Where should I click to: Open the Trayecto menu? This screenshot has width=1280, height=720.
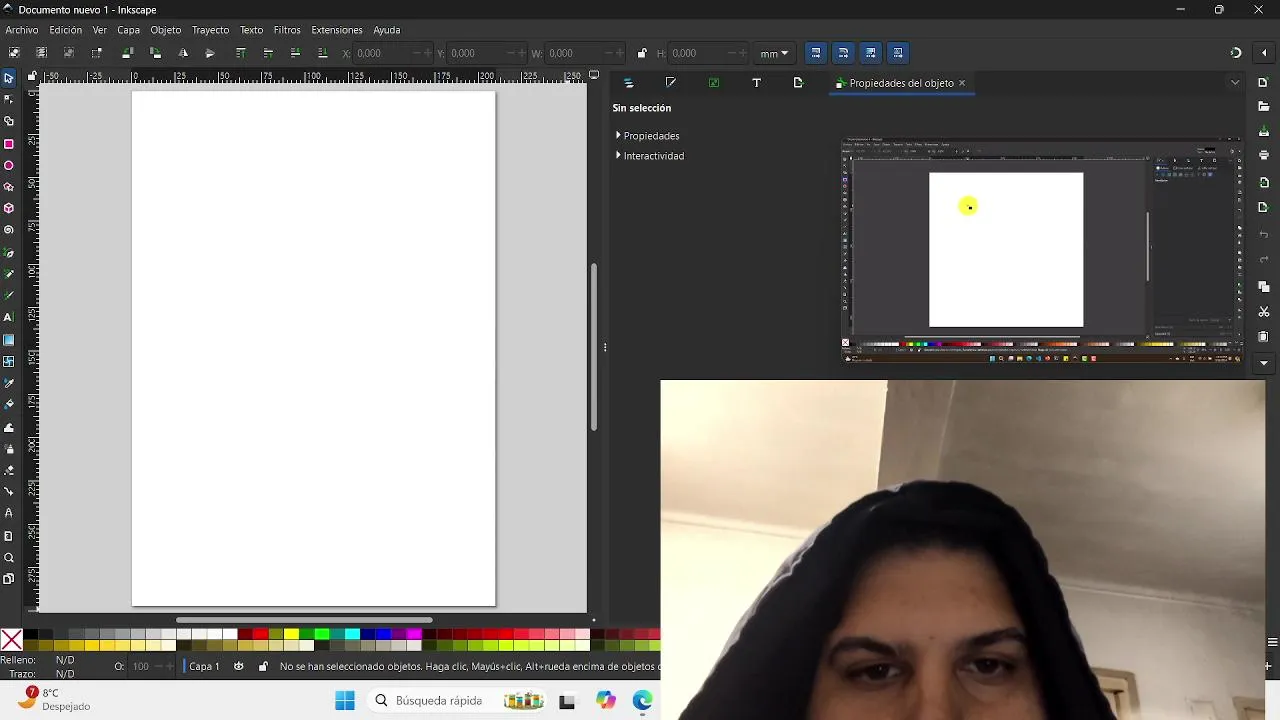point(210,30)
